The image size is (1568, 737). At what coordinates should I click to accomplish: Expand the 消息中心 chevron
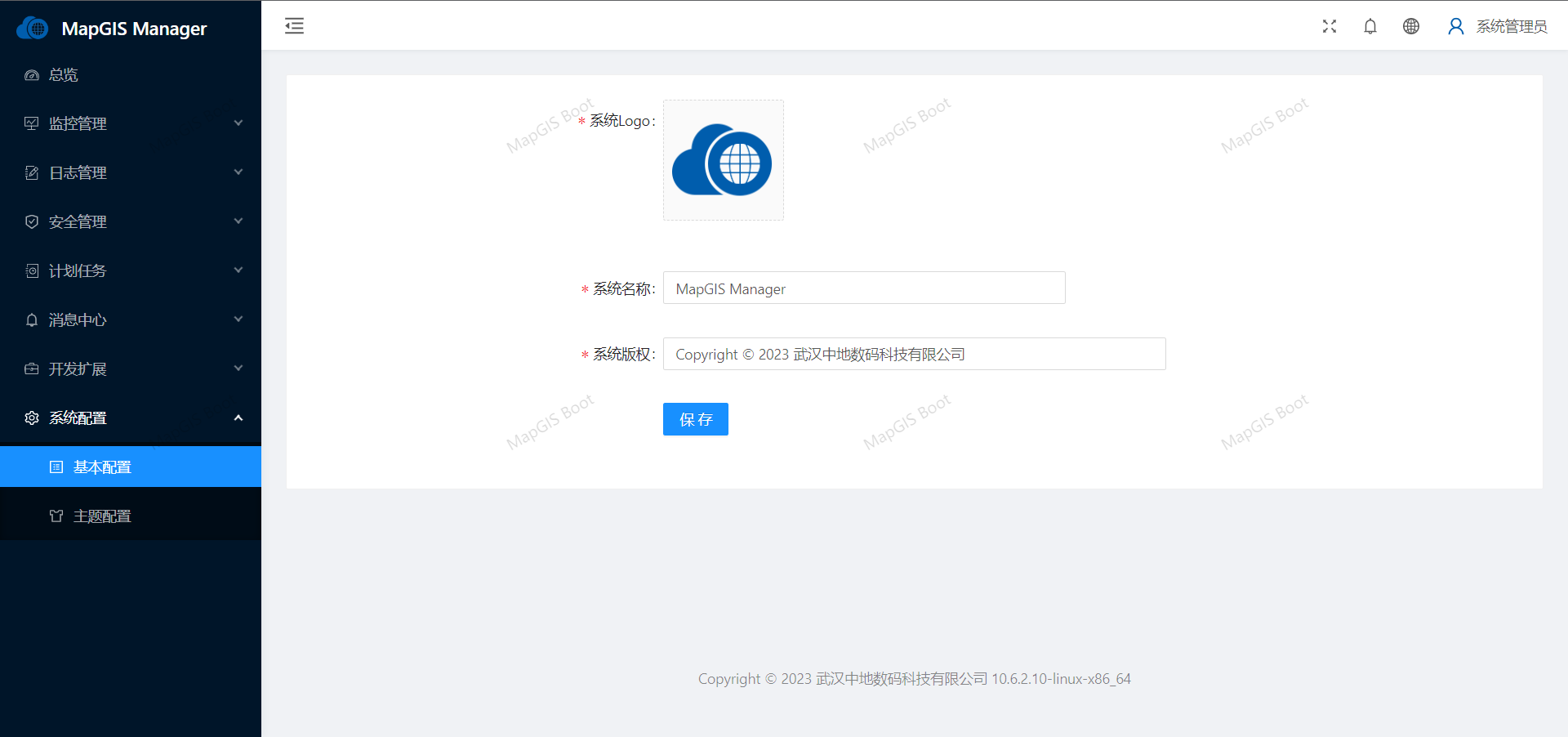point(238,319)
